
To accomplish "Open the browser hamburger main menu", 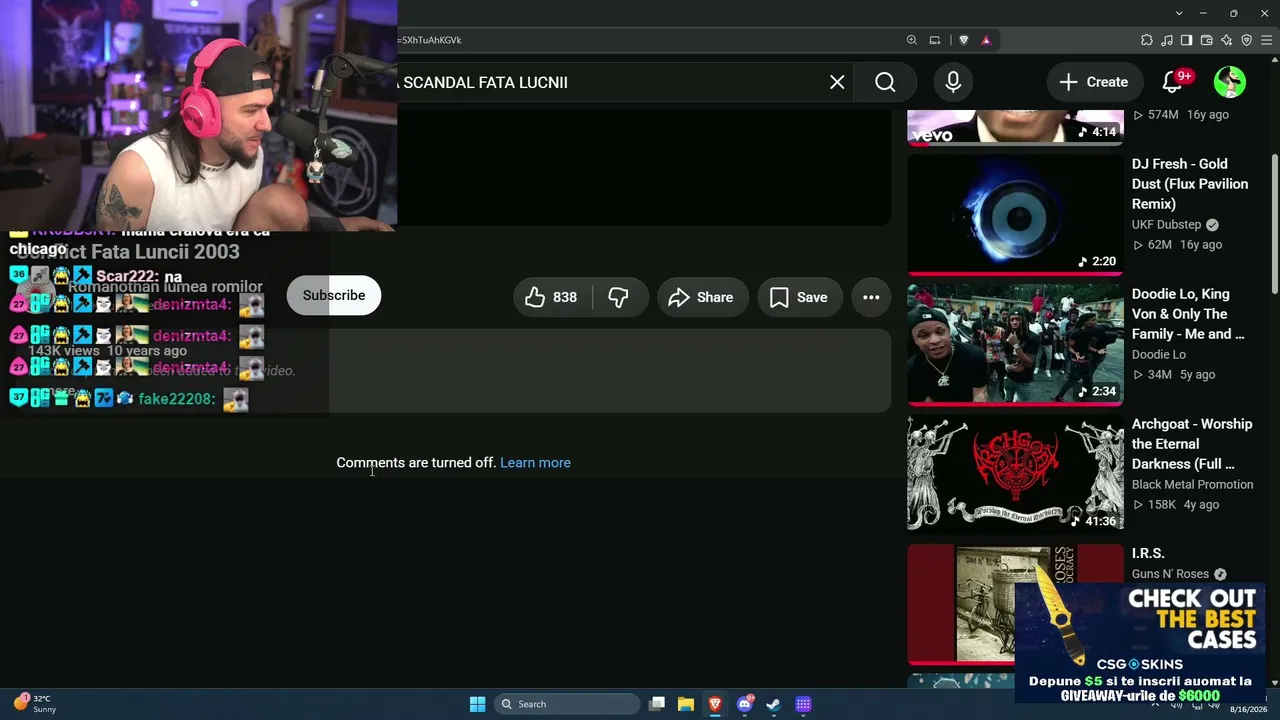I will tap(1267, 40).
